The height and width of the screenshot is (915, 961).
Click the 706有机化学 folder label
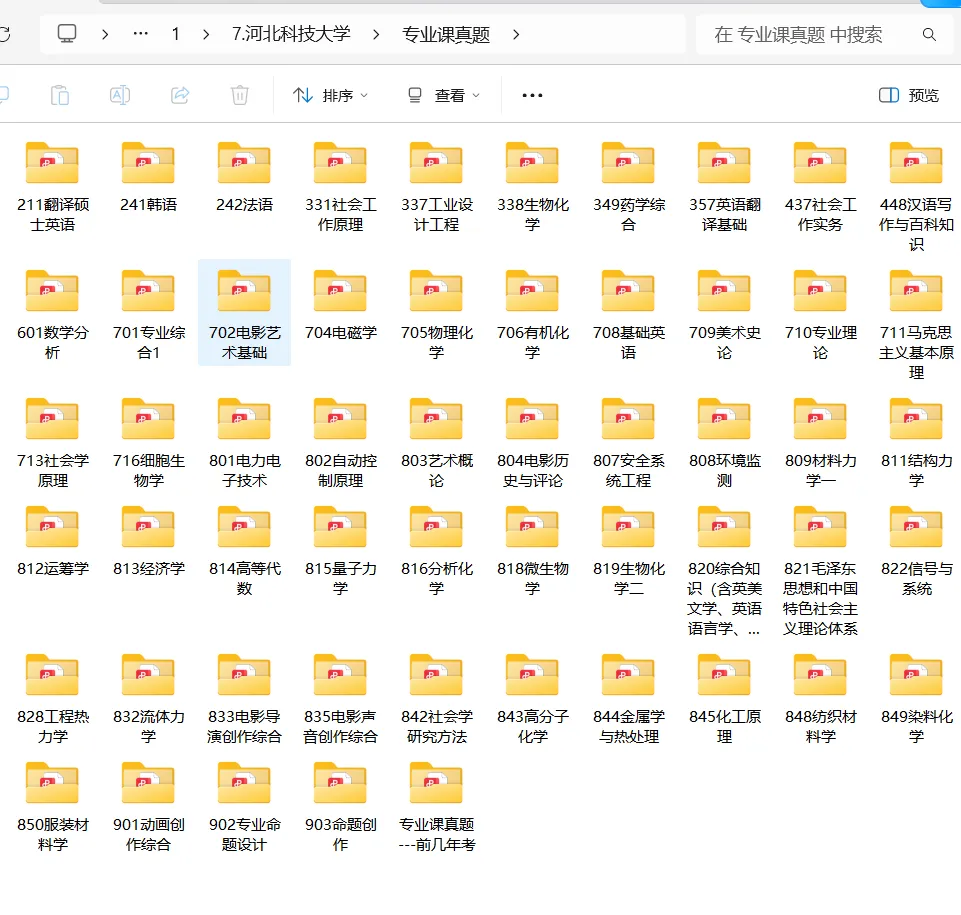pyautogui.click(x=533, y=343)
